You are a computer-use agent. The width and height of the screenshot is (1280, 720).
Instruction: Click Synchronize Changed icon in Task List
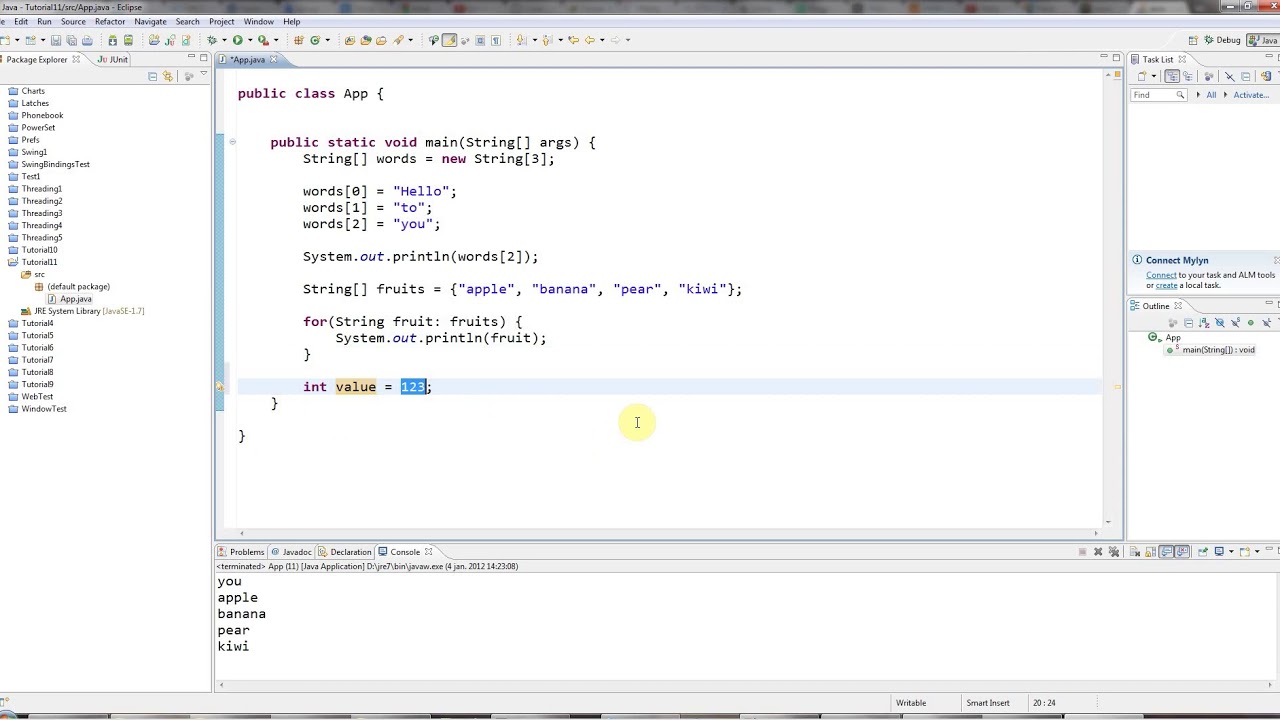point(1266,76)
